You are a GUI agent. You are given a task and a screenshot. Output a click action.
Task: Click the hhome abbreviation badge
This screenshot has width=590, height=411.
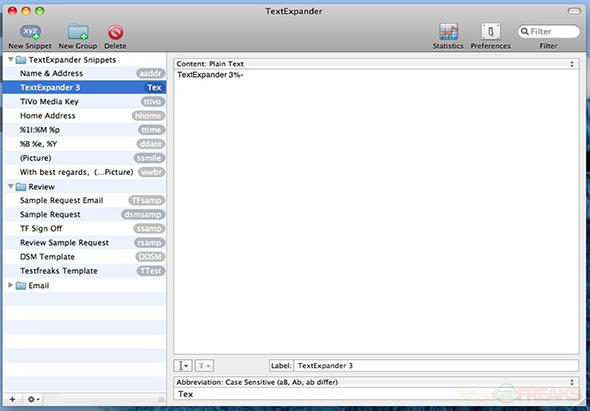pyautogui.click(x=148, y=116)
